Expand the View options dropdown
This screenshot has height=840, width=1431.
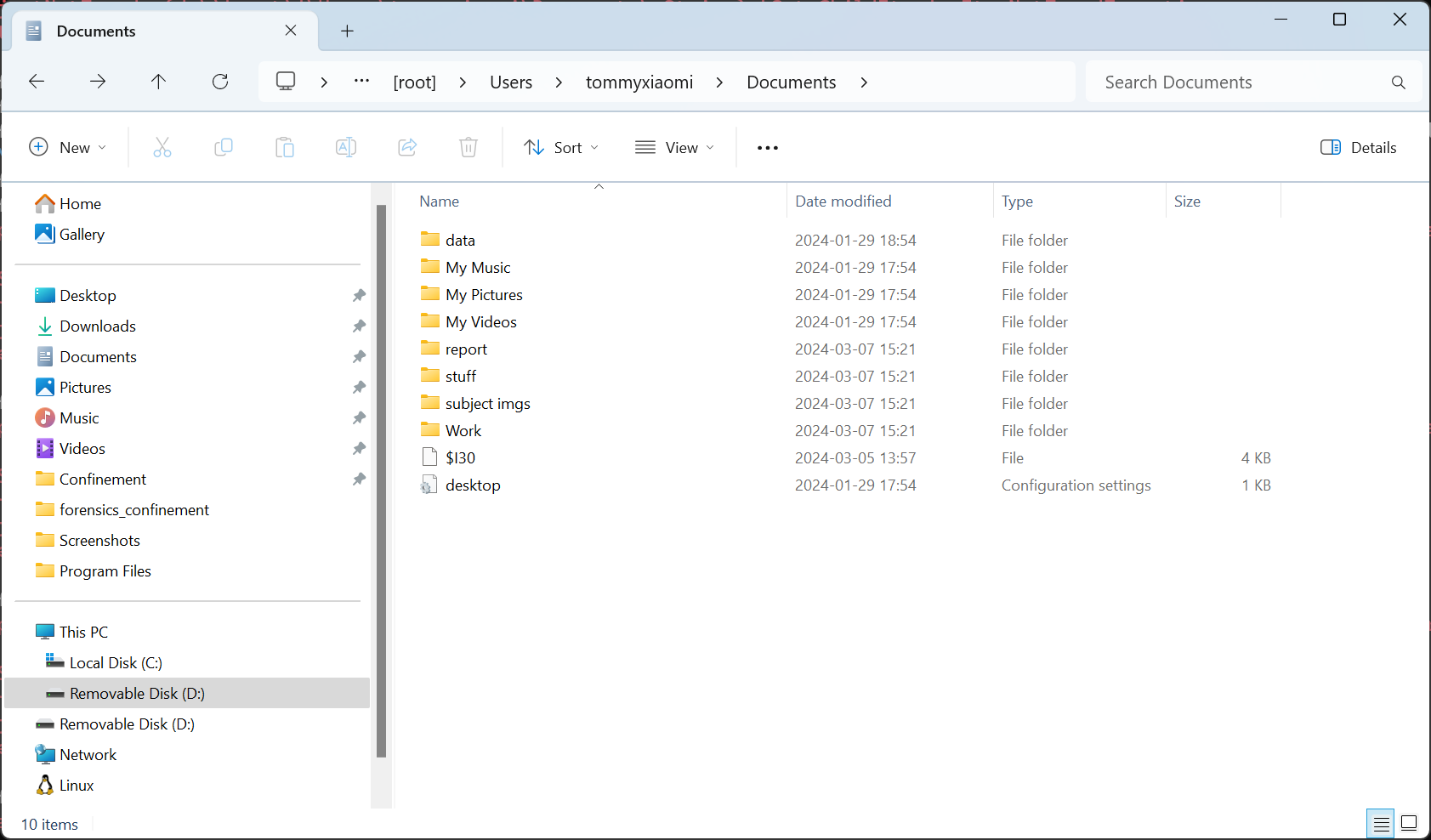[675, 148]
